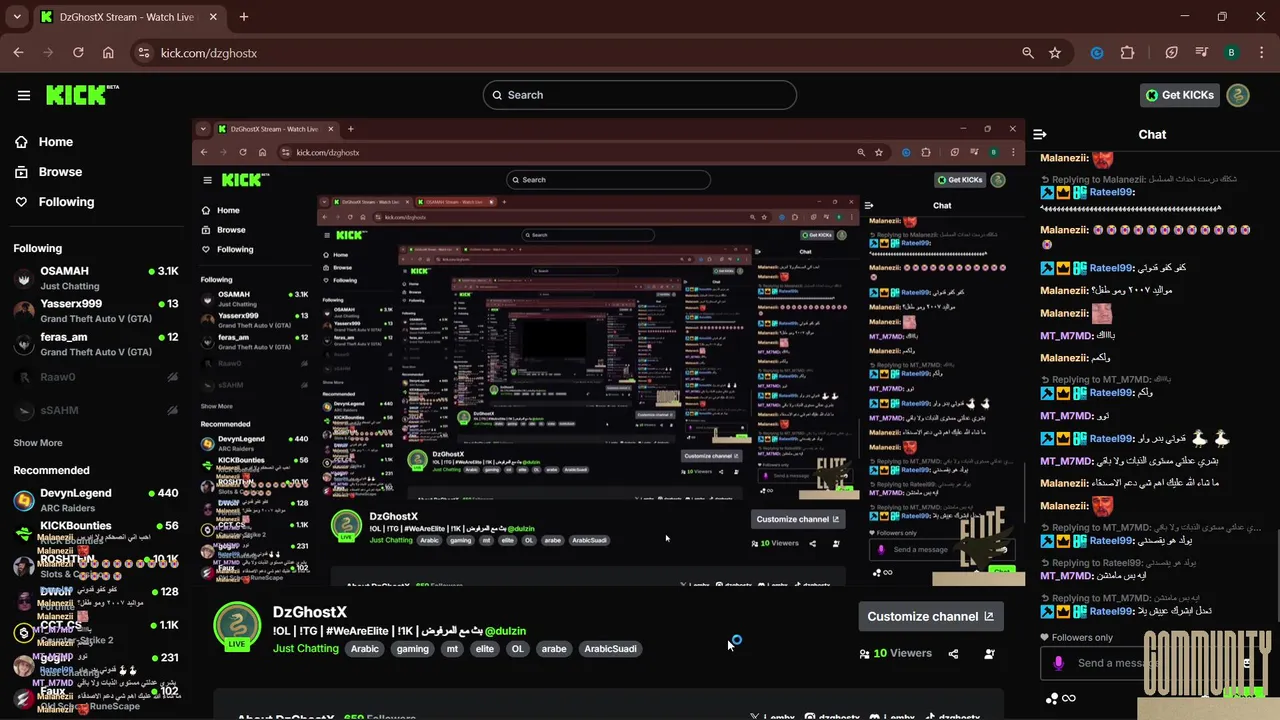The image size is (1280, 720).
Task: Open offline sSAHM channel
Action: (96, 410)
